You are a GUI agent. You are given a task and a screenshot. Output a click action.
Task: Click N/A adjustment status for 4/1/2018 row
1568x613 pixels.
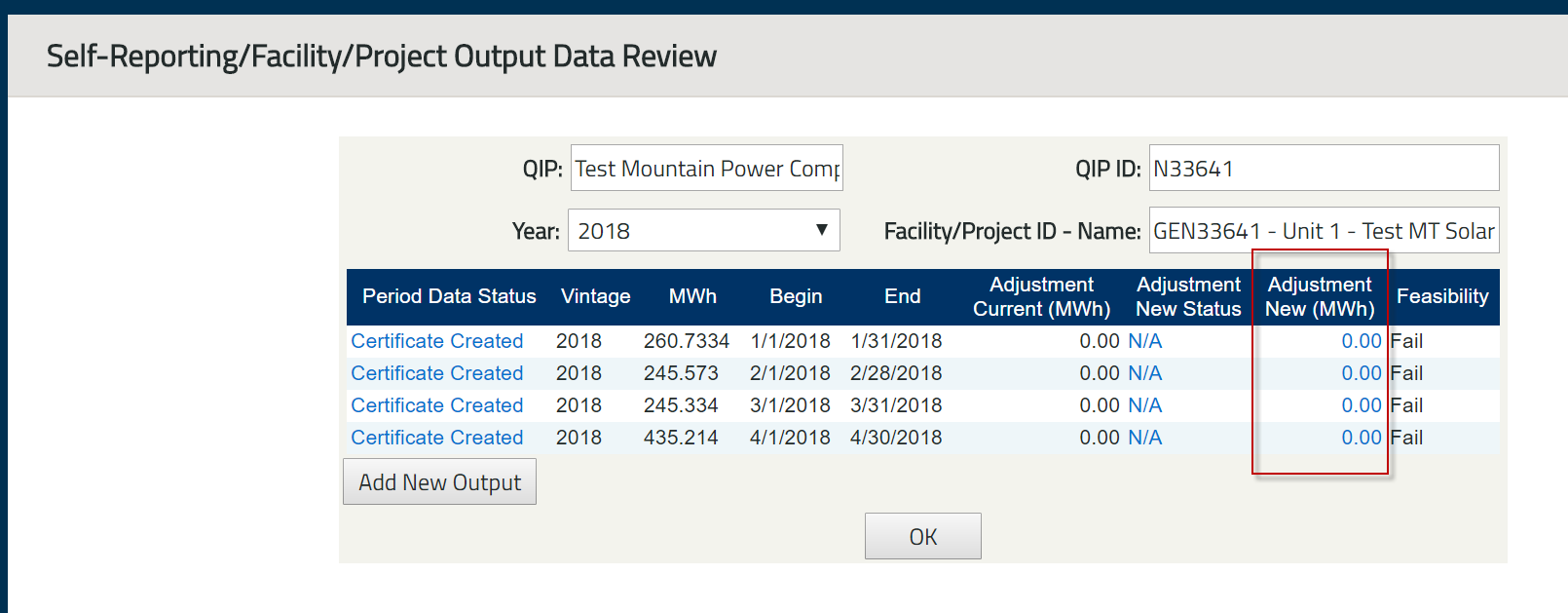tap(1144, 438)
